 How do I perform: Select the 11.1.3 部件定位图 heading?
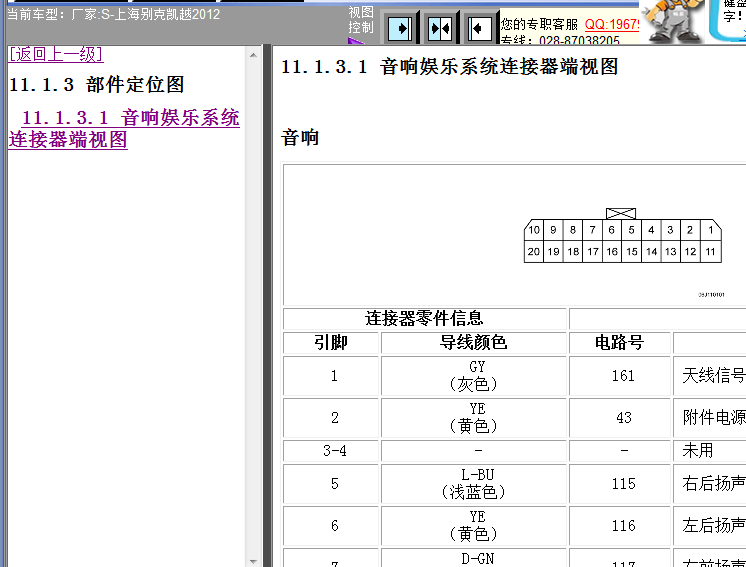[x=97, y=85]
